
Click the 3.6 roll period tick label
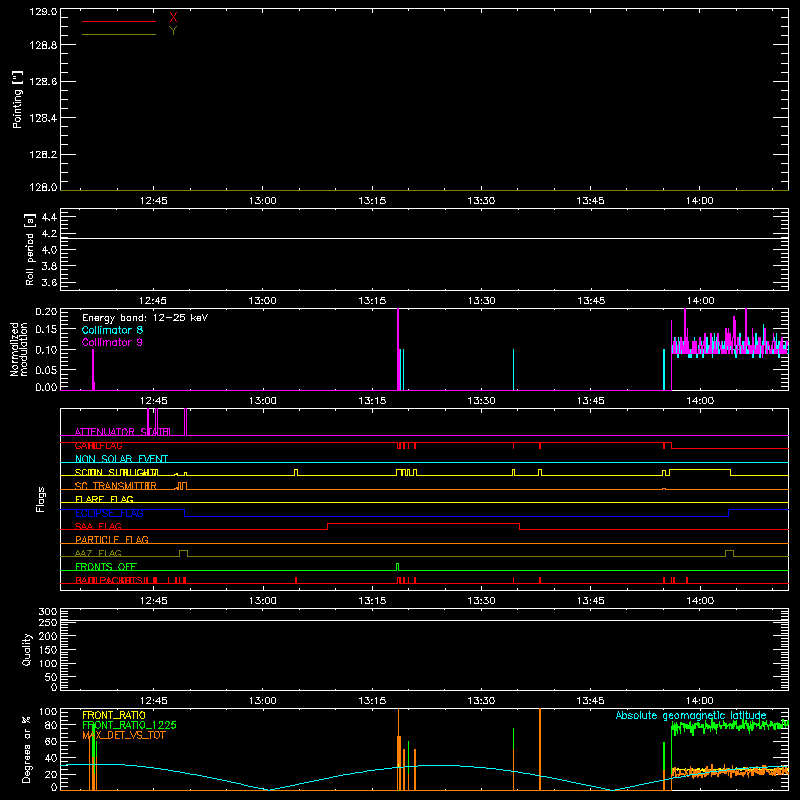[x=49, y=282]
